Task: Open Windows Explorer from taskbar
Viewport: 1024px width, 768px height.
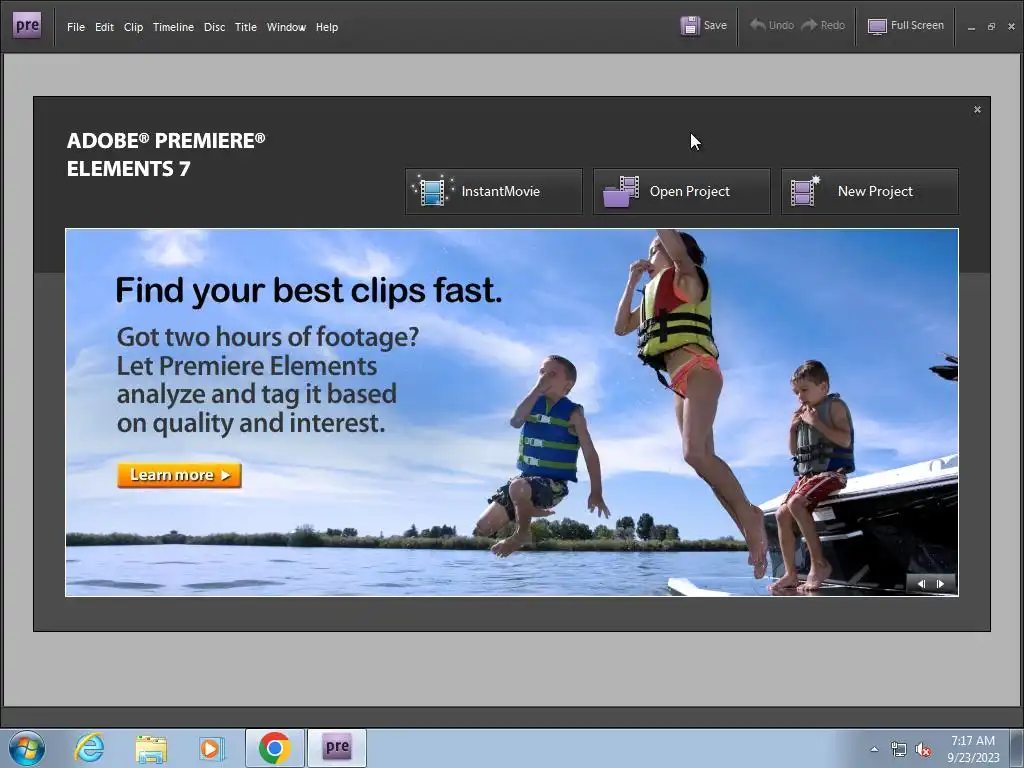Action: click(151, 748)
